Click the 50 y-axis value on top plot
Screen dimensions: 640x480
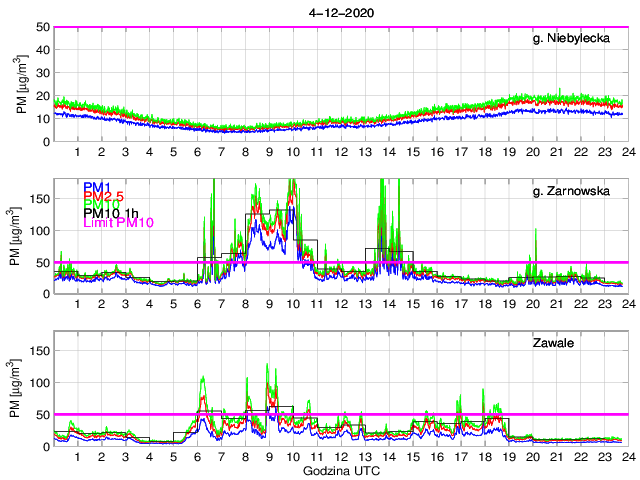click(x=43, y=27)
